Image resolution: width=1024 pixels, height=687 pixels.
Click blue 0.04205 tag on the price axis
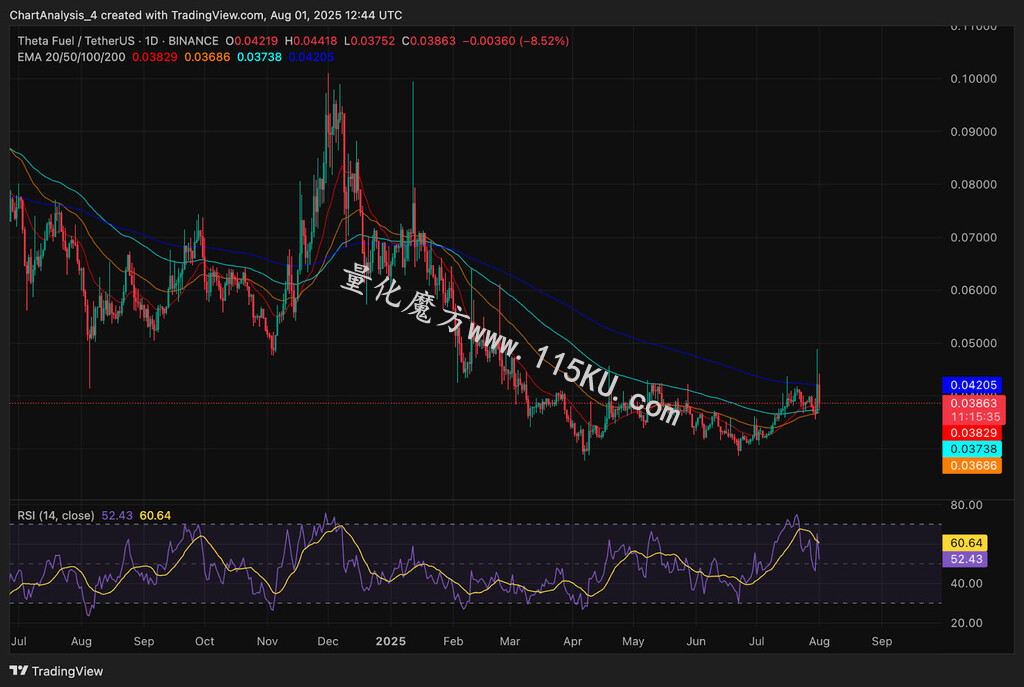pos(972,385)
